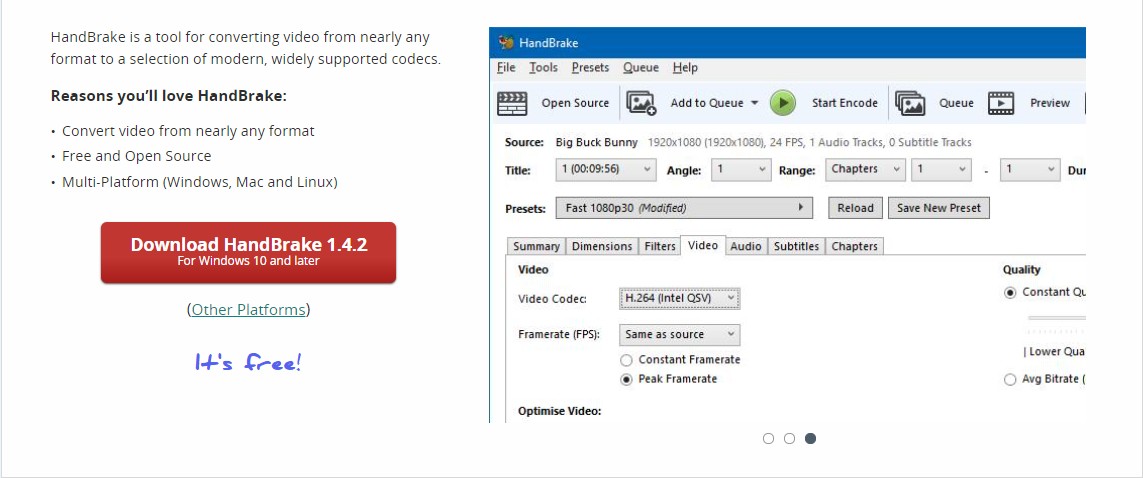Switch to the Chapters tab
Image resolution: width=1143 pixels, height=478 pixels.
point(854,246)
